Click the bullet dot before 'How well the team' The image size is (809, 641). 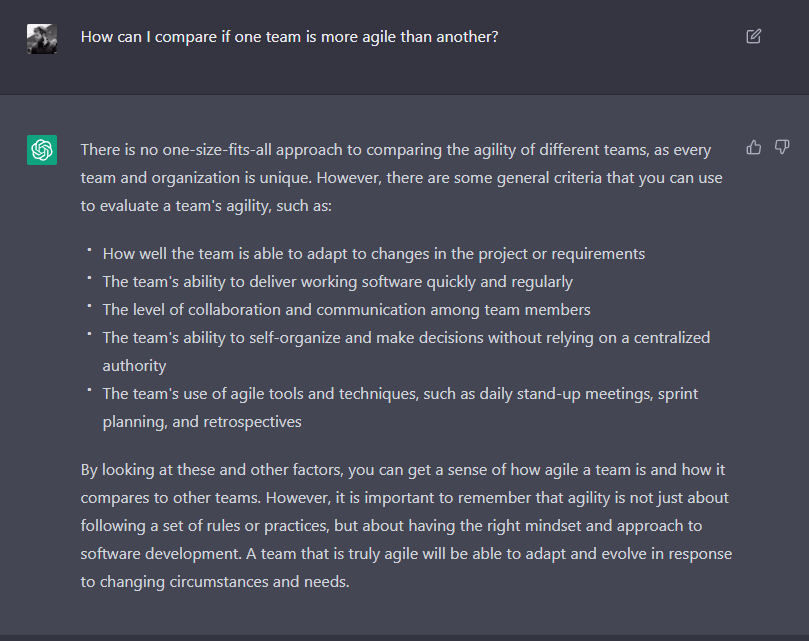coord(89,250)
